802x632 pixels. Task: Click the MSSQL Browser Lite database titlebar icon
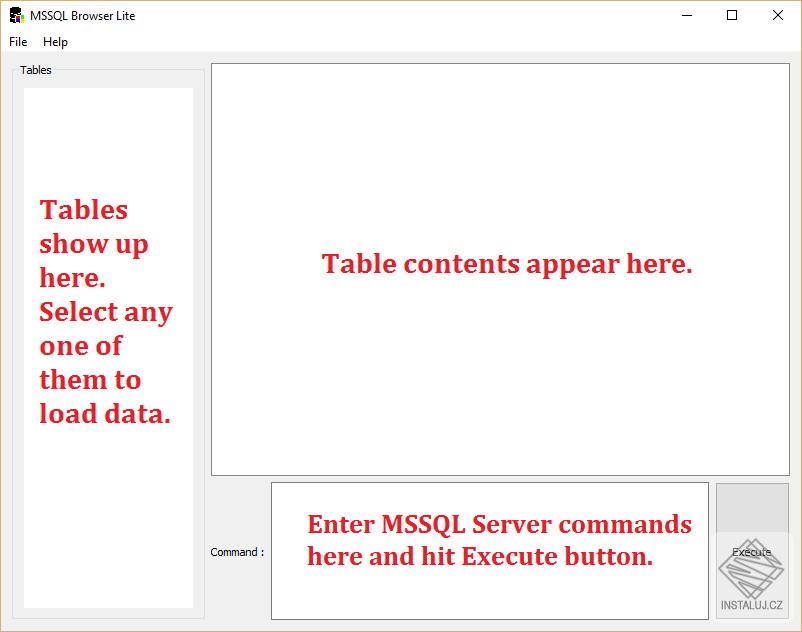point(16,15)
